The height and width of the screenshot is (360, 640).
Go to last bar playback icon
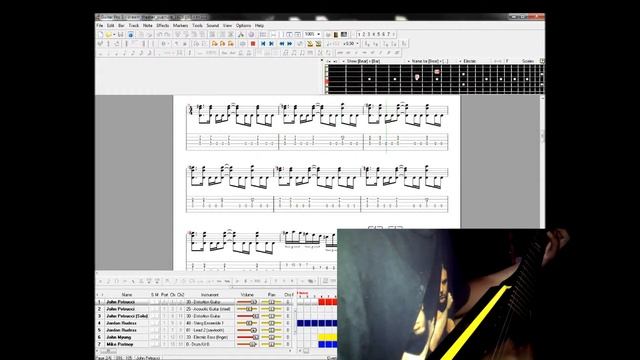[271, 44]
